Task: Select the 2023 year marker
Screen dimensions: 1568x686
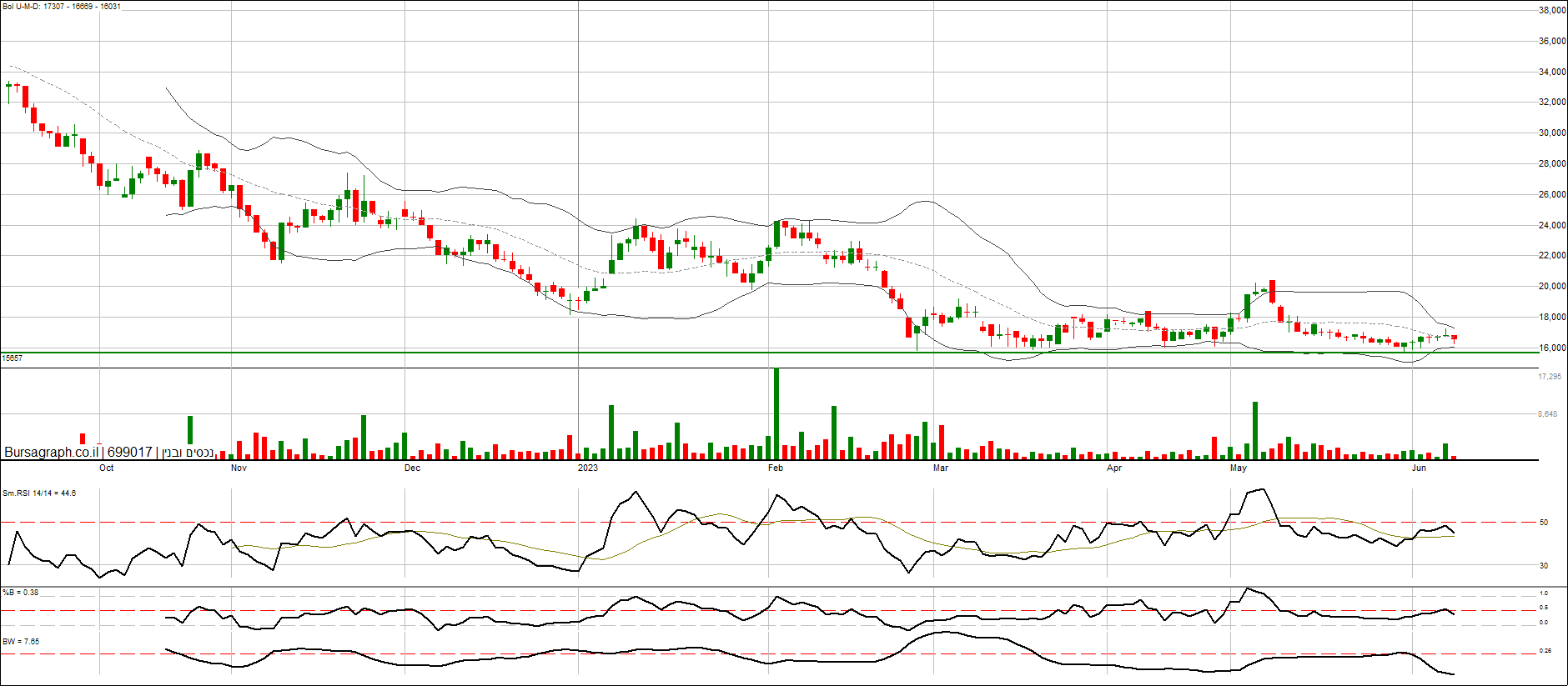Action: [588, 468]
